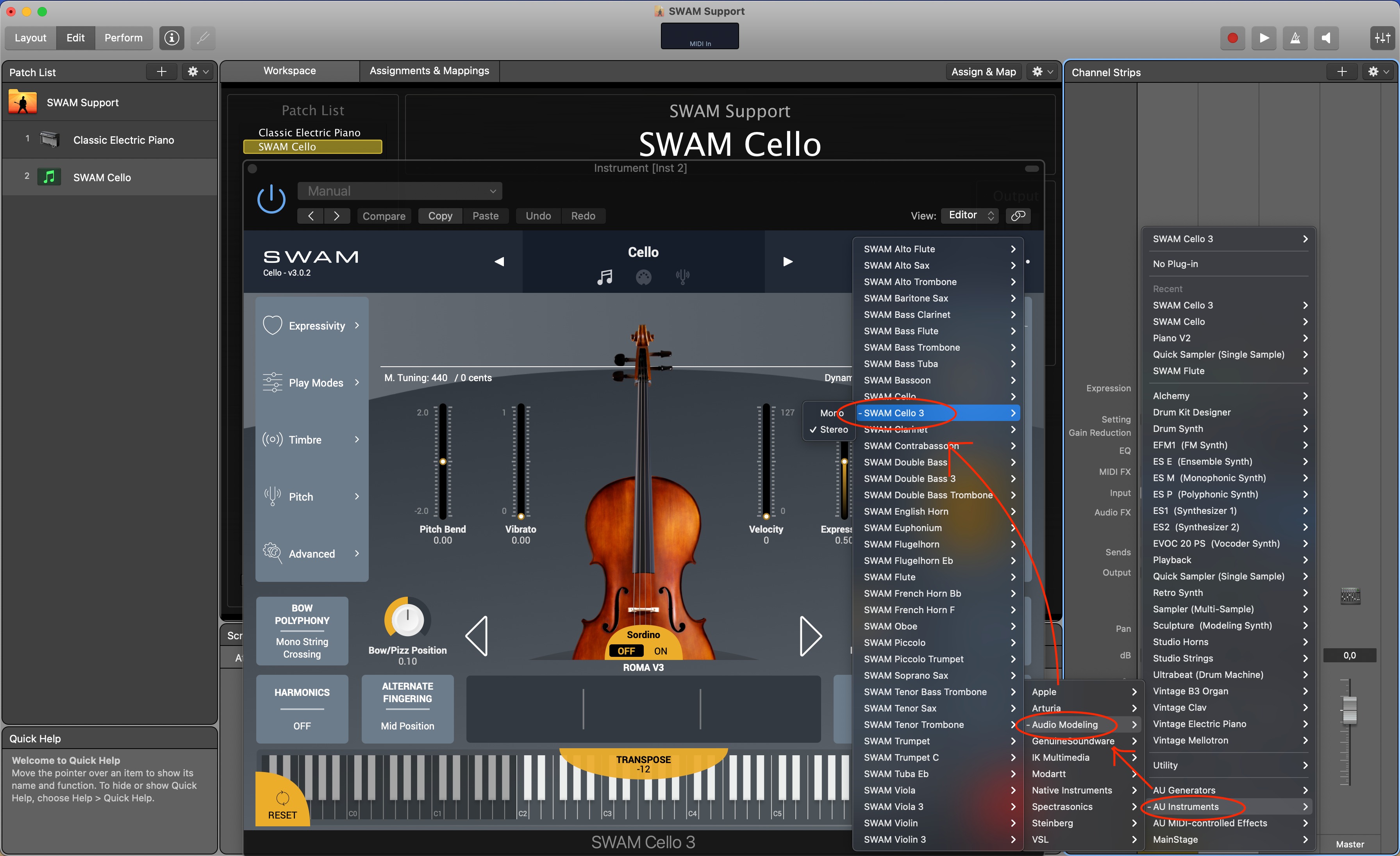1400x856 pixels.
Task: Go to previous preset arrow
Action: click(x=311, y=216)
